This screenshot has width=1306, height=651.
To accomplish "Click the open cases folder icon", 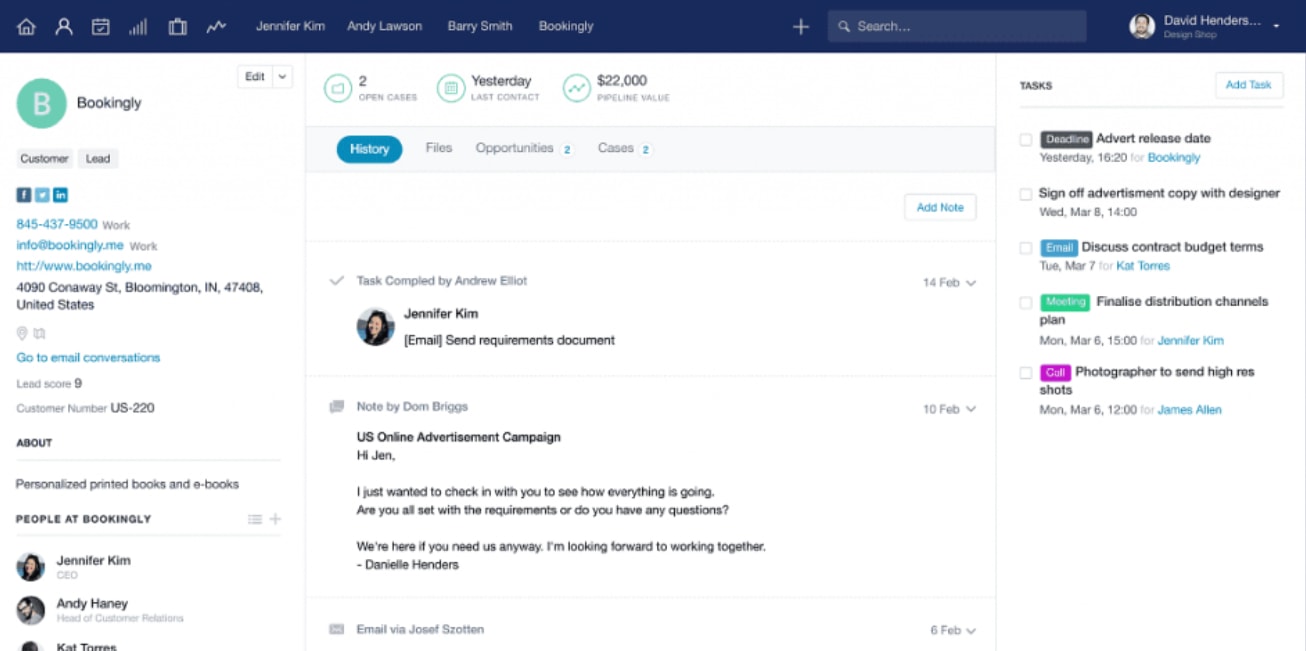I will click(338, 88).
